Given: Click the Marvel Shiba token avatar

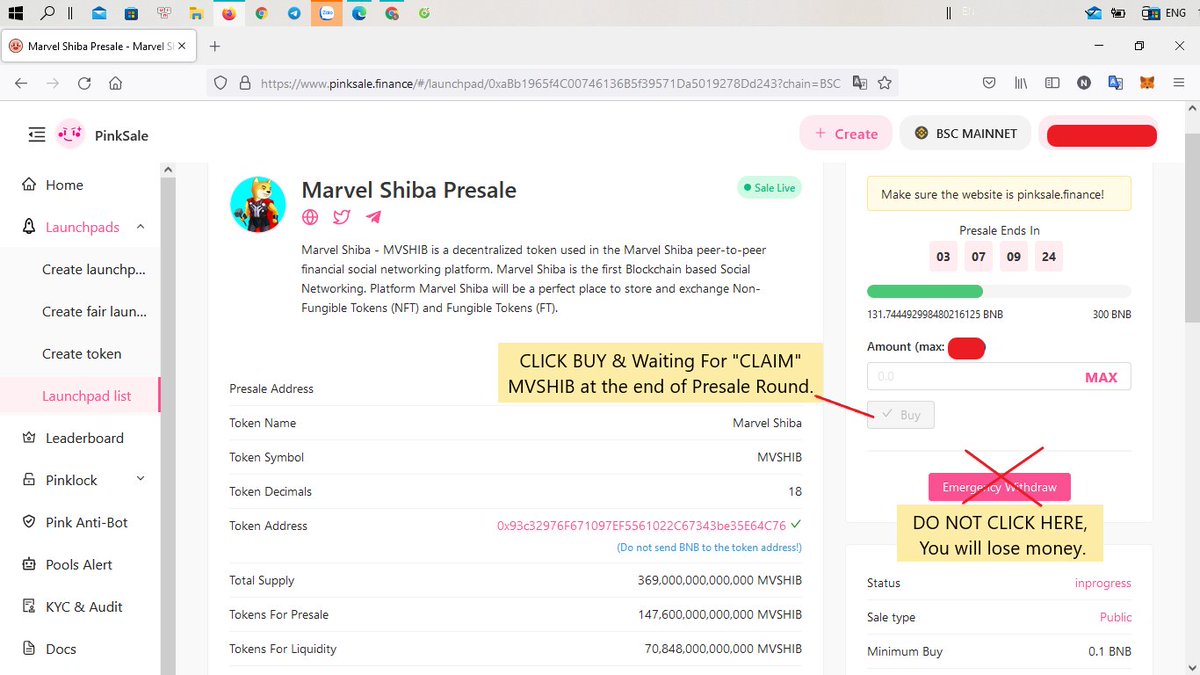Looking at the screenshot, I should coord(258,204).
